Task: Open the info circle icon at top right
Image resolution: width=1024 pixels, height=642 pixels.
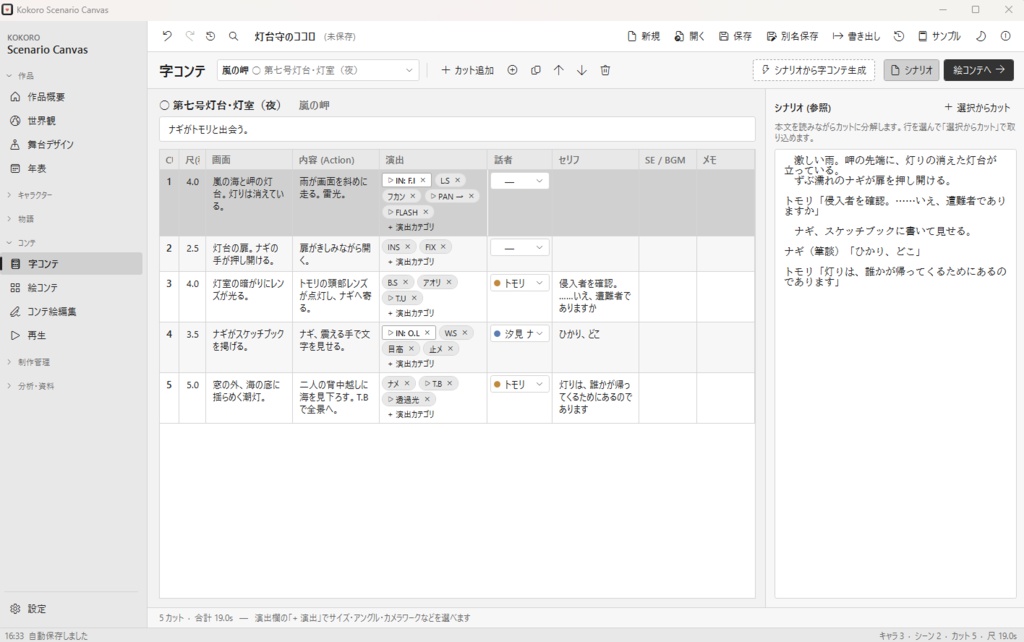Action: tap(1006, 37)
